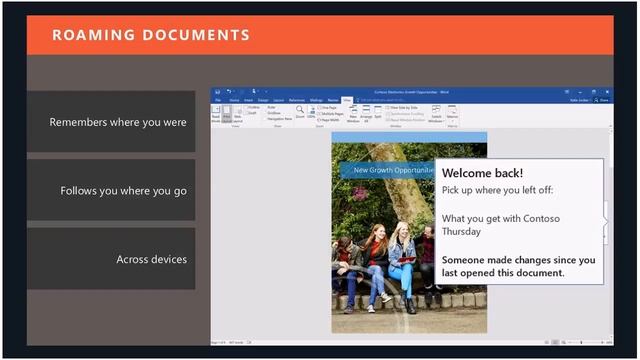Toggle the Outline view option
Viewport: 640px width, 360px height.
click(x=252, y=107)
